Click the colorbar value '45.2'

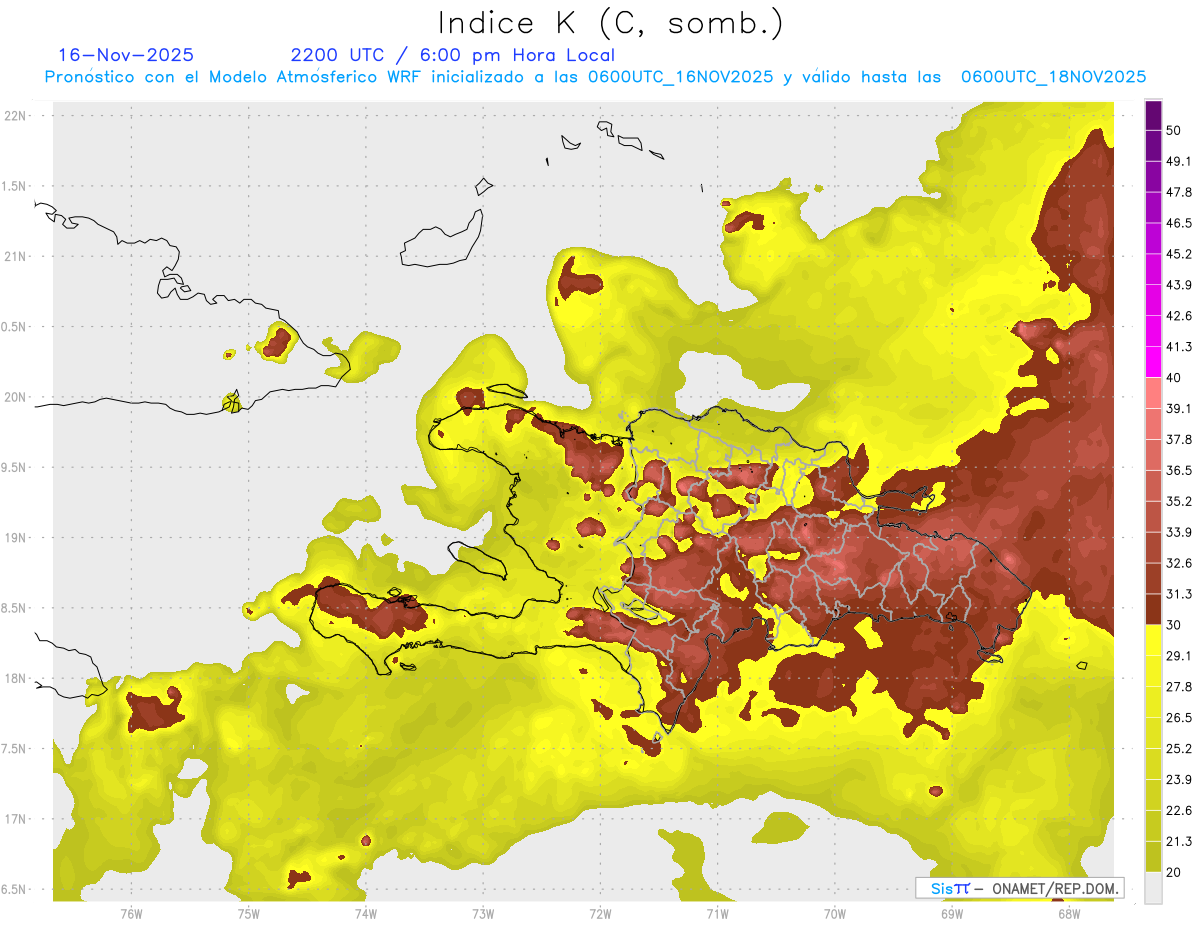point(1179,254)
